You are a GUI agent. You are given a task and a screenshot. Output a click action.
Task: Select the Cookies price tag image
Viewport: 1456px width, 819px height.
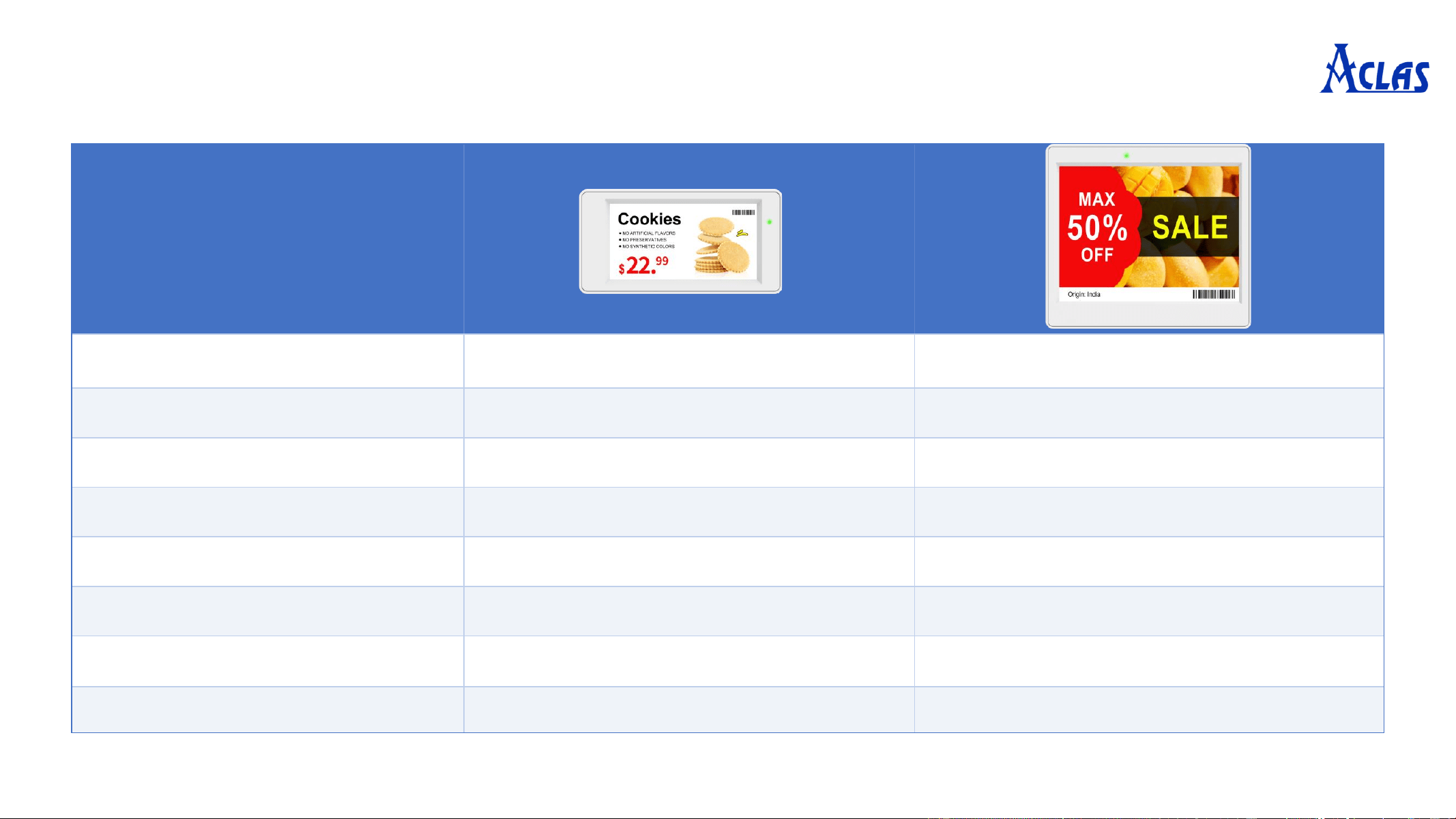pos(680,241)
